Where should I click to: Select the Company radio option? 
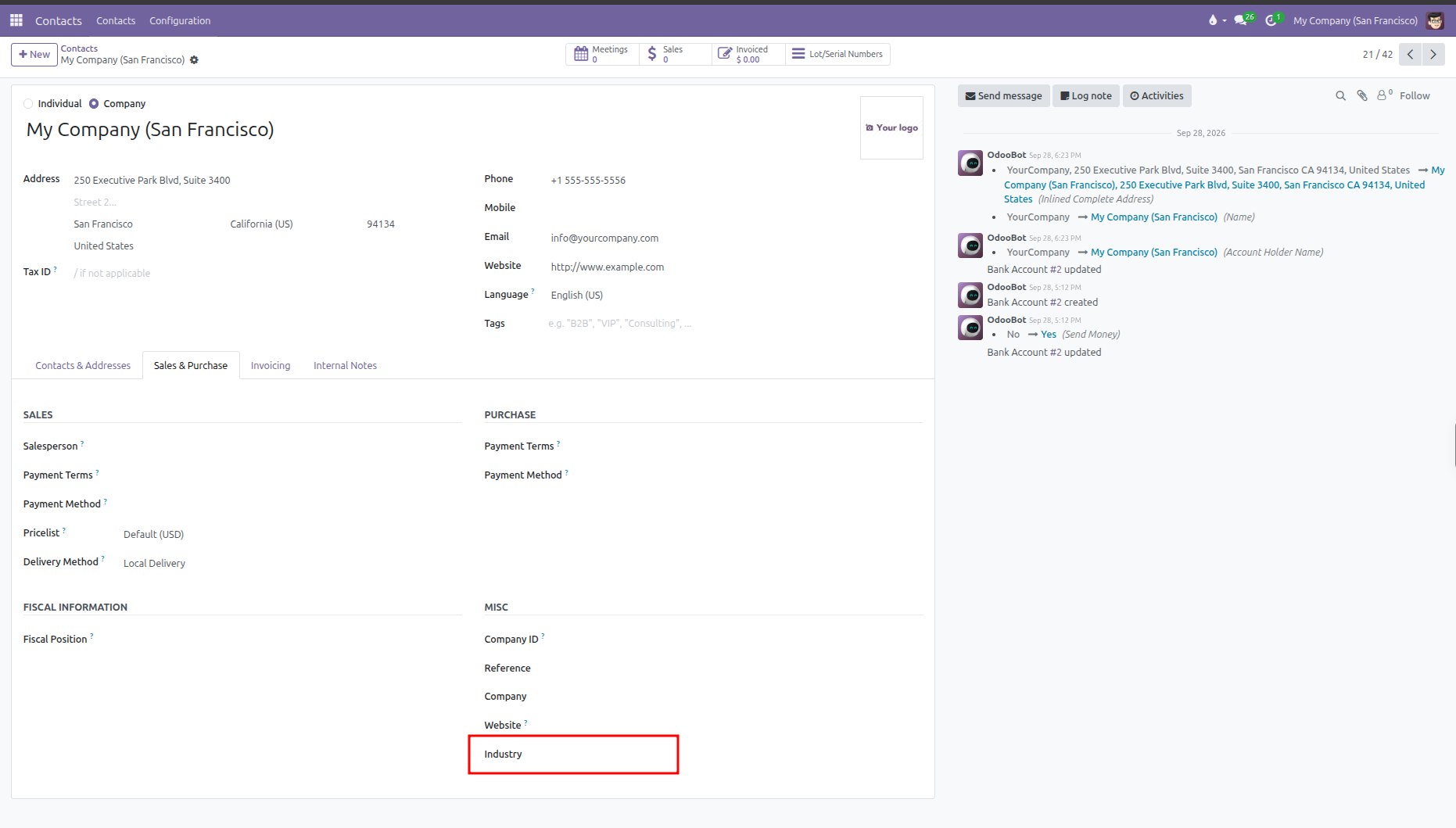[x=94, y=104]
